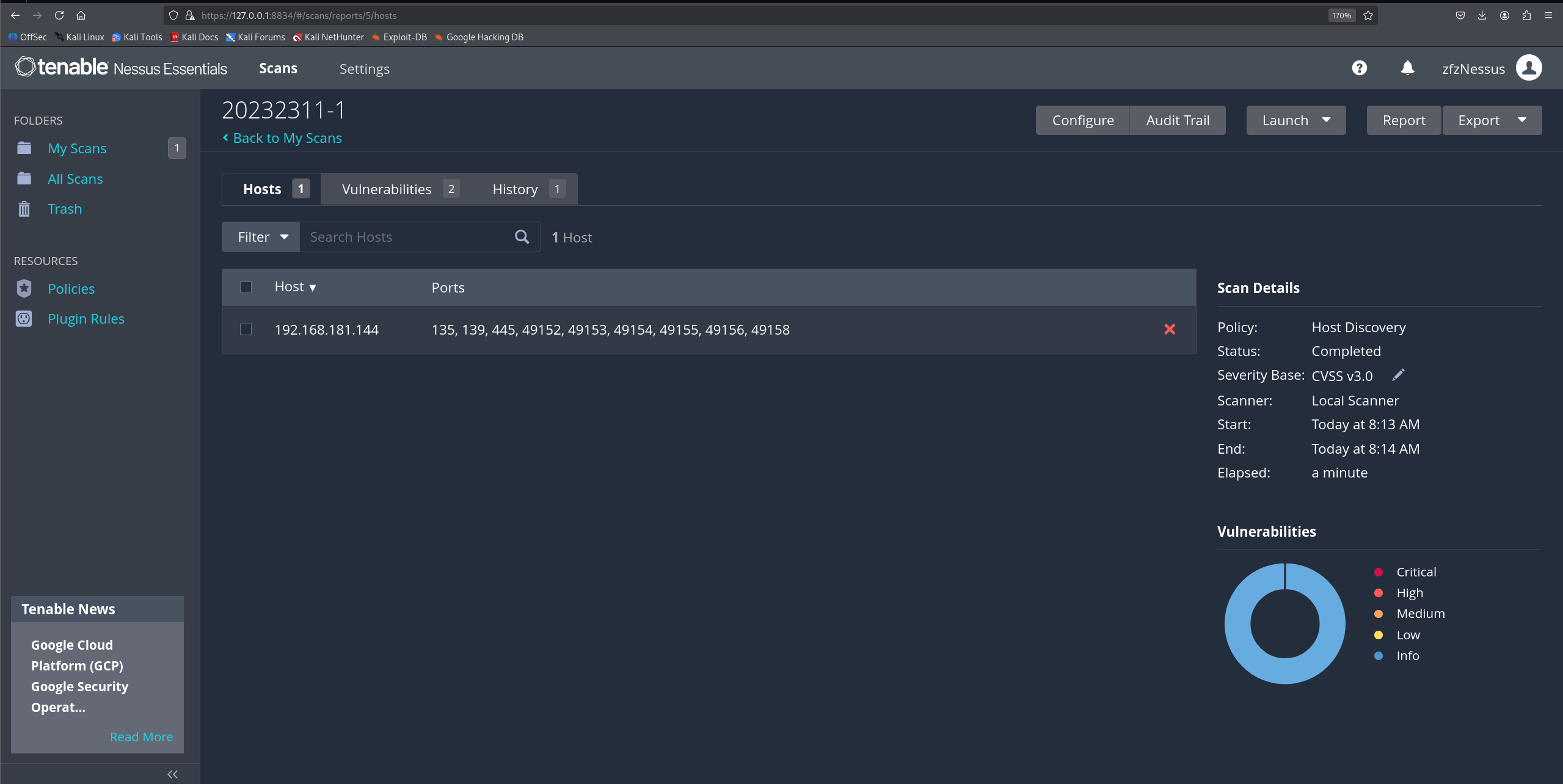Image resolution: width=1563 pixels, height=784 pixels.
Task: Open the Filter dropdown
Action: point(261,237)
